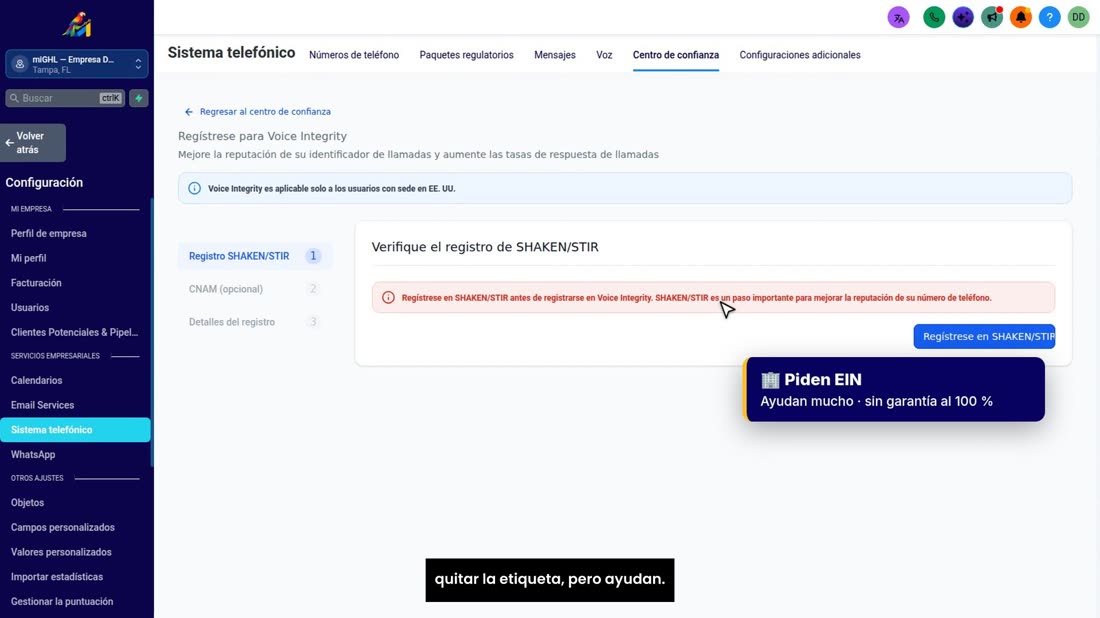Click the Buscar search field
Viewport: 1100px width, 618px height.
65,98
